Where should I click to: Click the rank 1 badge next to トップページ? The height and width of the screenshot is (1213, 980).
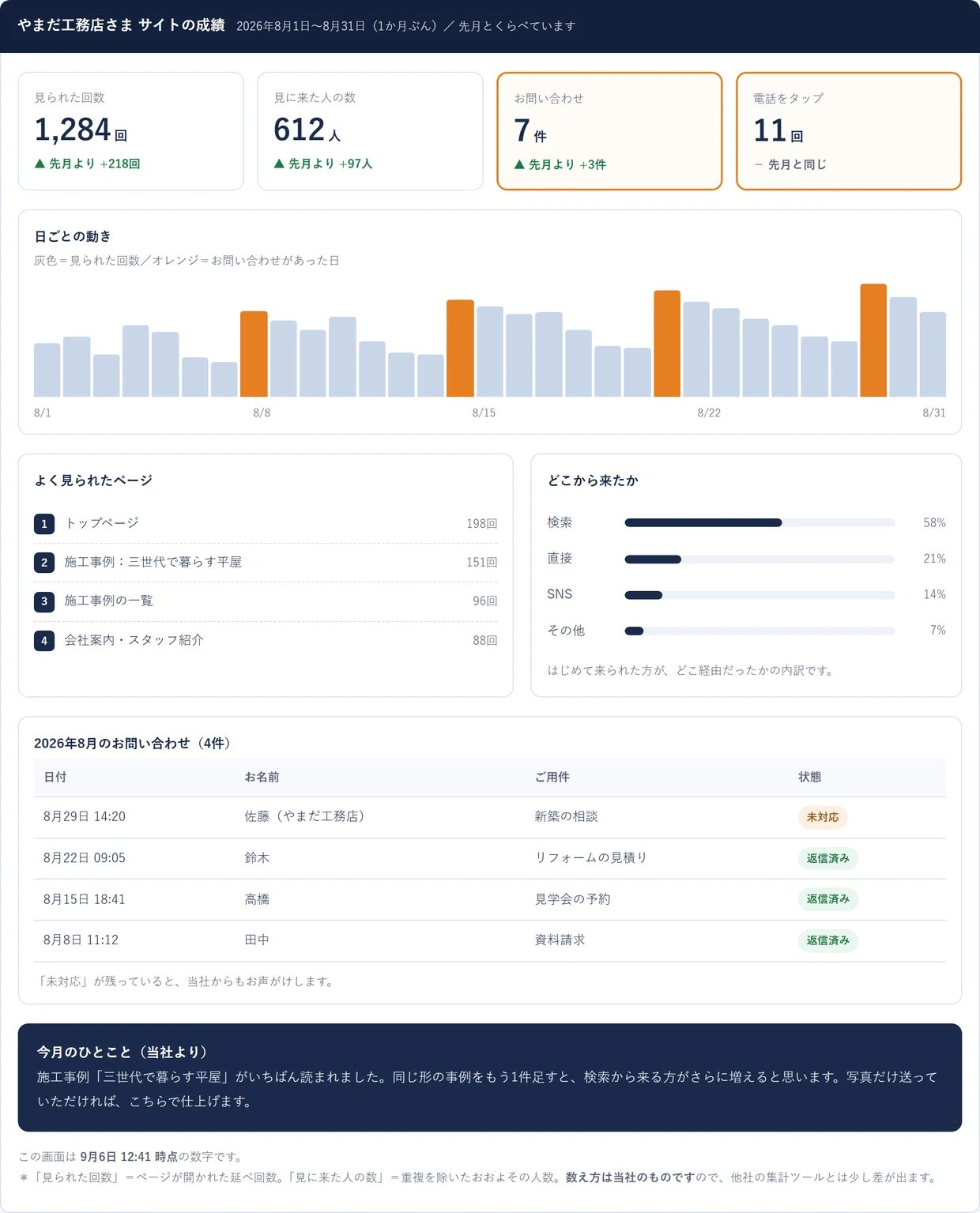[x=44, y=523]
